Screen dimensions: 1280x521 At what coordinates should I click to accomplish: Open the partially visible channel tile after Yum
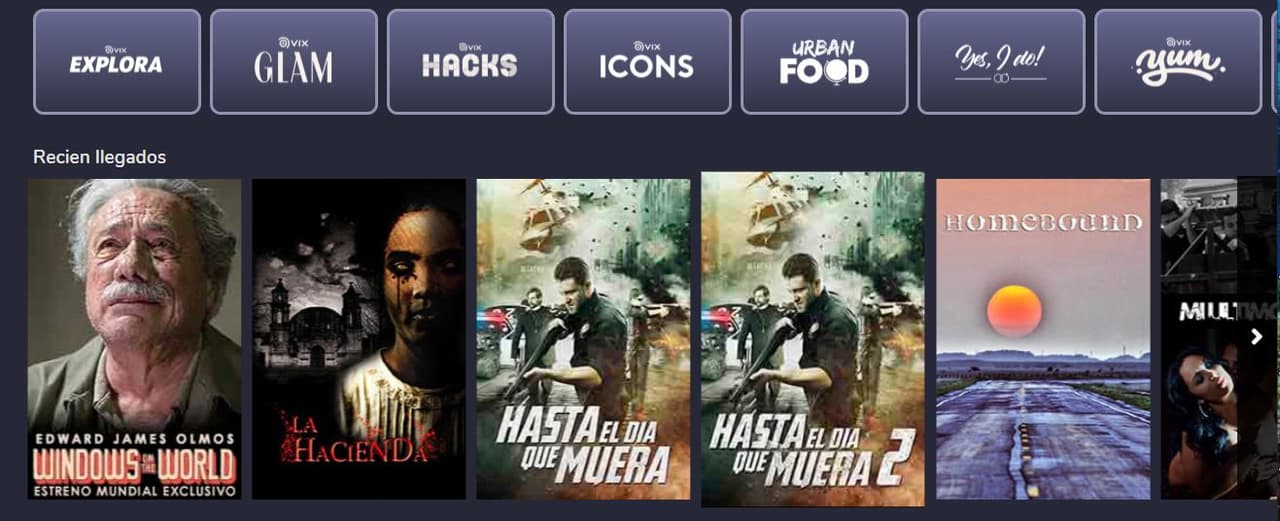1276,62
